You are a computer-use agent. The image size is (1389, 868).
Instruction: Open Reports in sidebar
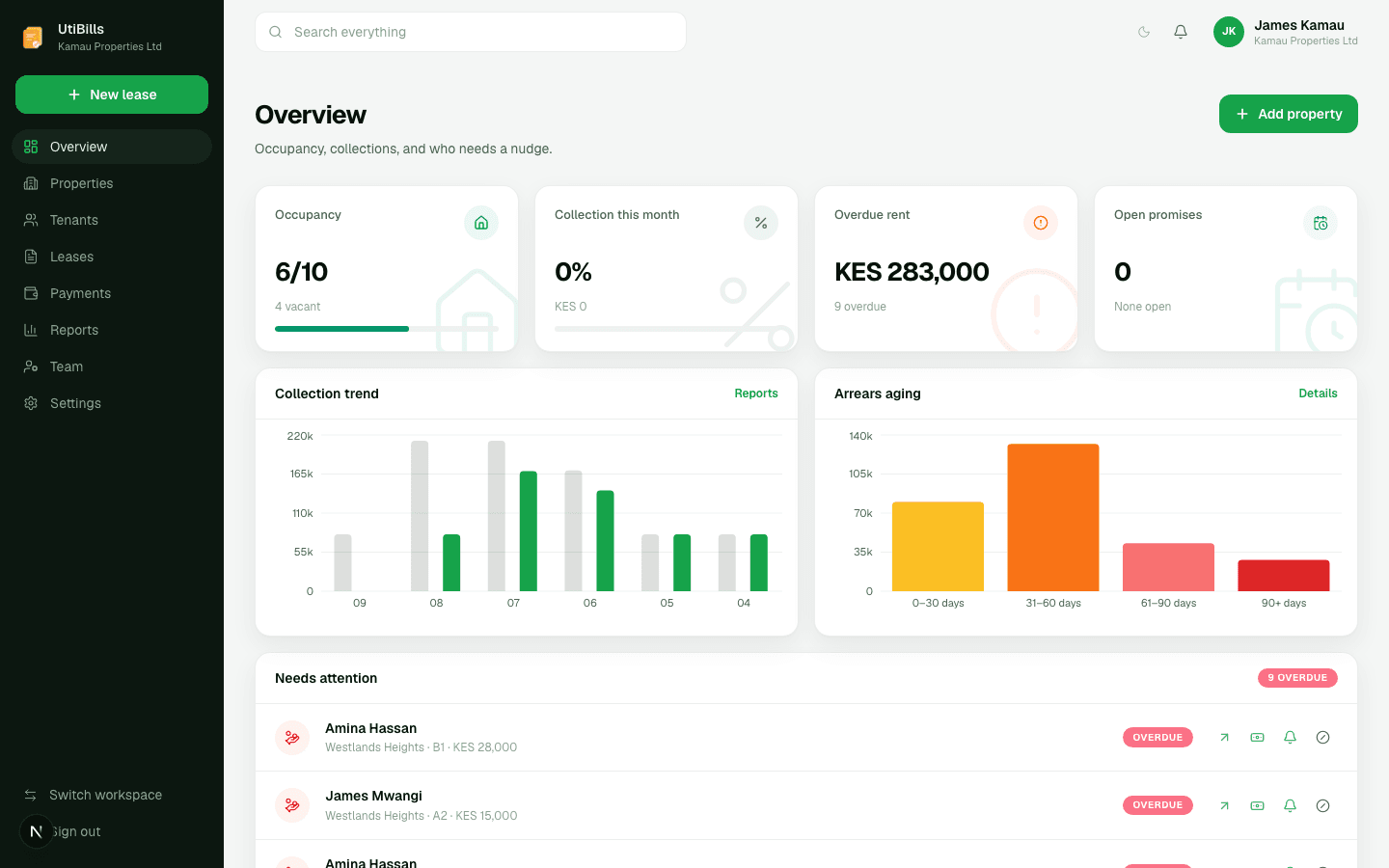click(x=112, y=330)
